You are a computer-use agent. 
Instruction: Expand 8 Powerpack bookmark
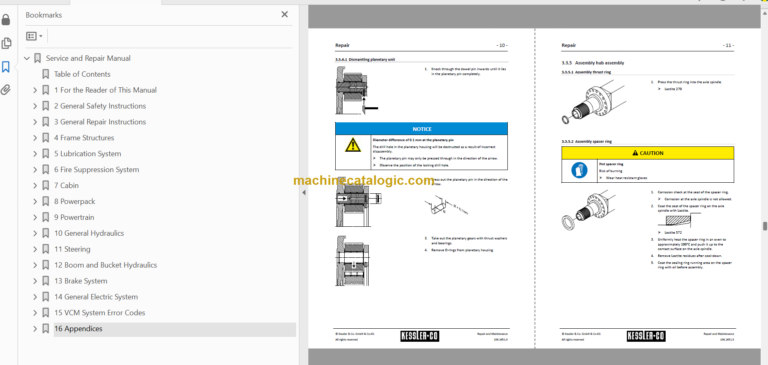[x=35, y=201]
